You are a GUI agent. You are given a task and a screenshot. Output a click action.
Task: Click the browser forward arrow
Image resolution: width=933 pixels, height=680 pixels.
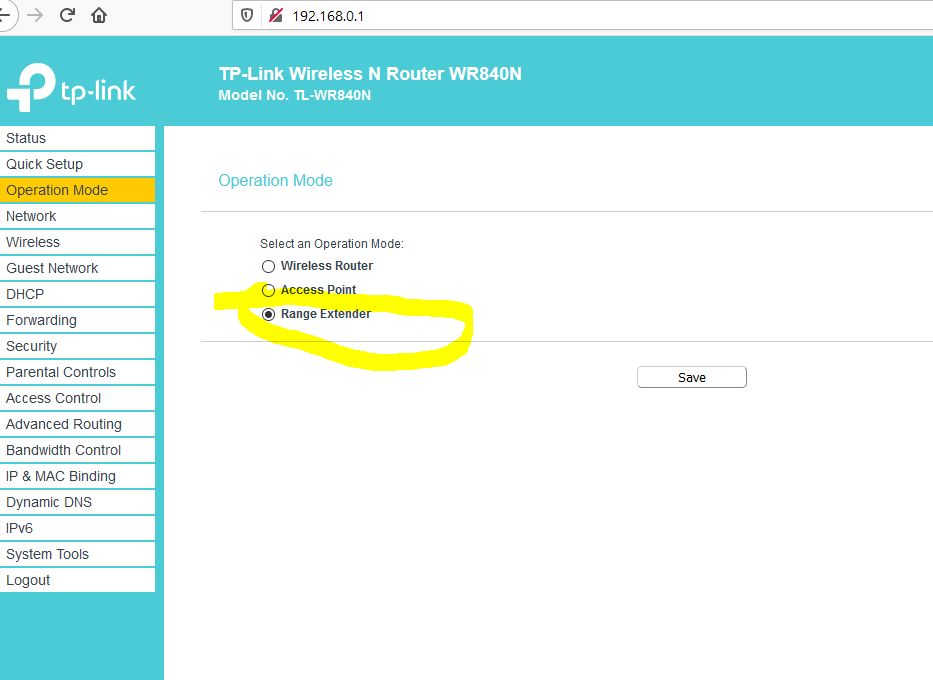point(36,15)
